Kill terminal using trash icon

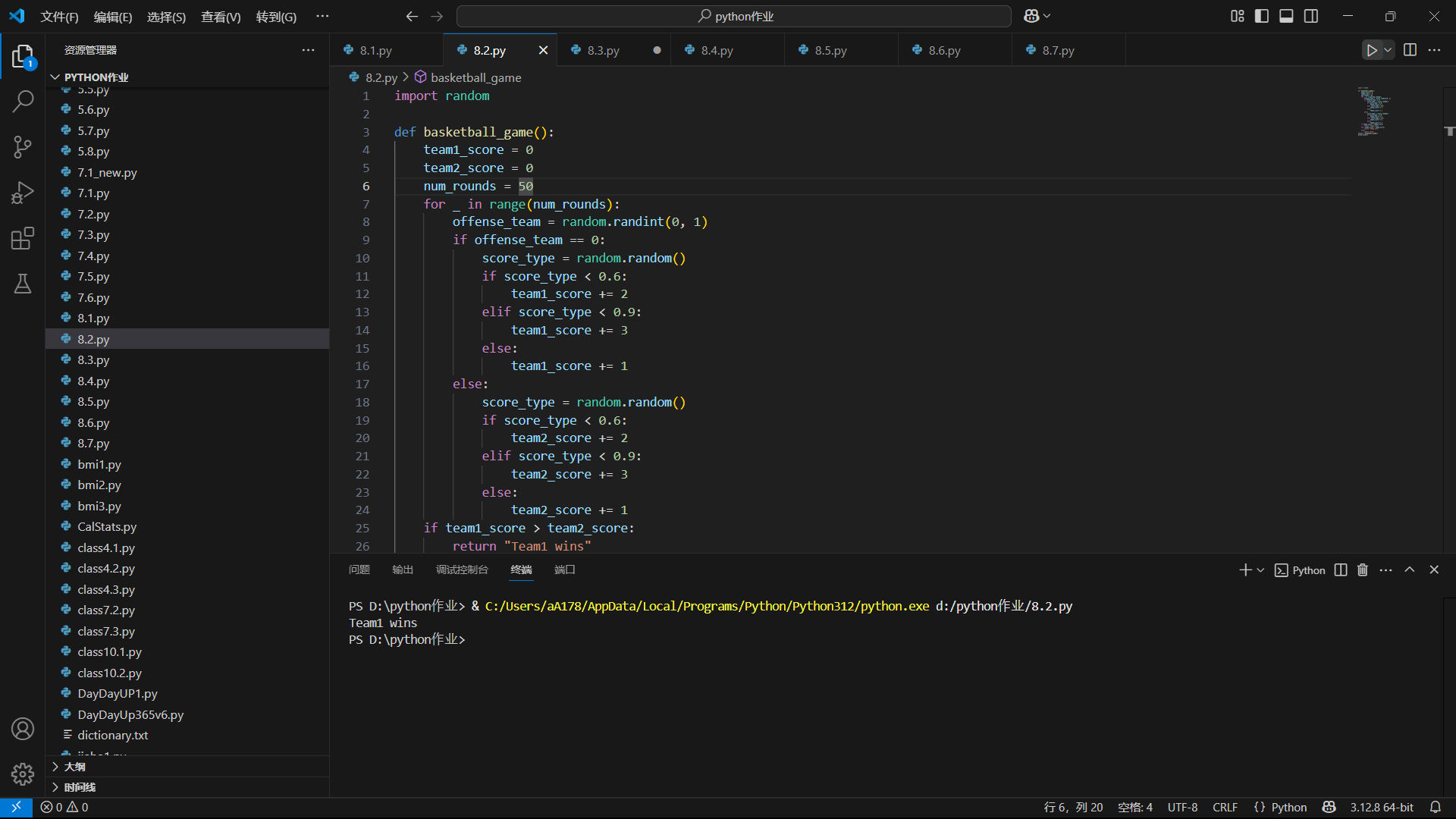pyautogui.click(x=1363, y=570)
